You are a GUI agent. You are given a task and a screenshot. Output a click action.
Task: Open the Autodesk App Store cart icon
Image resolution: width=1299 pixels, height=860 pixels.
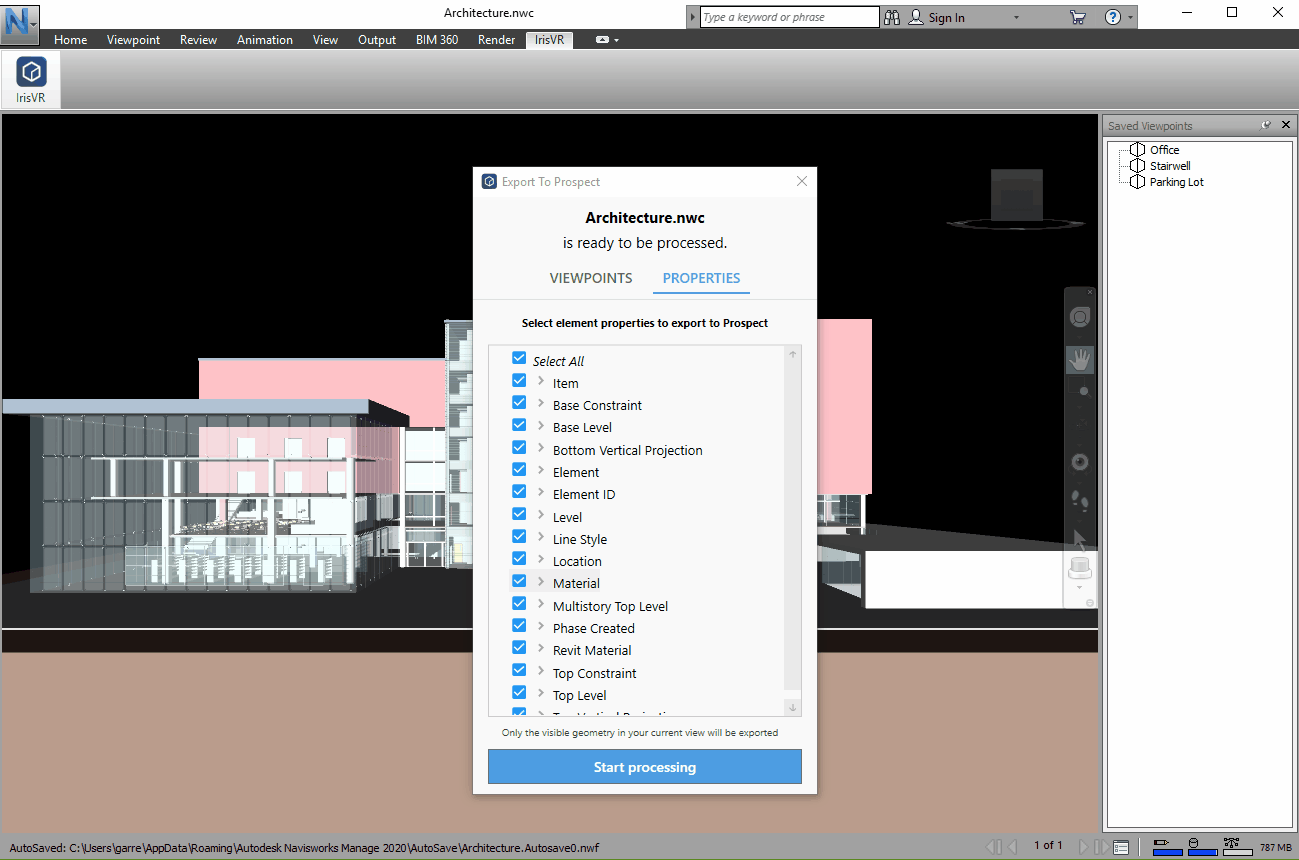click(x=1077, y=17)
